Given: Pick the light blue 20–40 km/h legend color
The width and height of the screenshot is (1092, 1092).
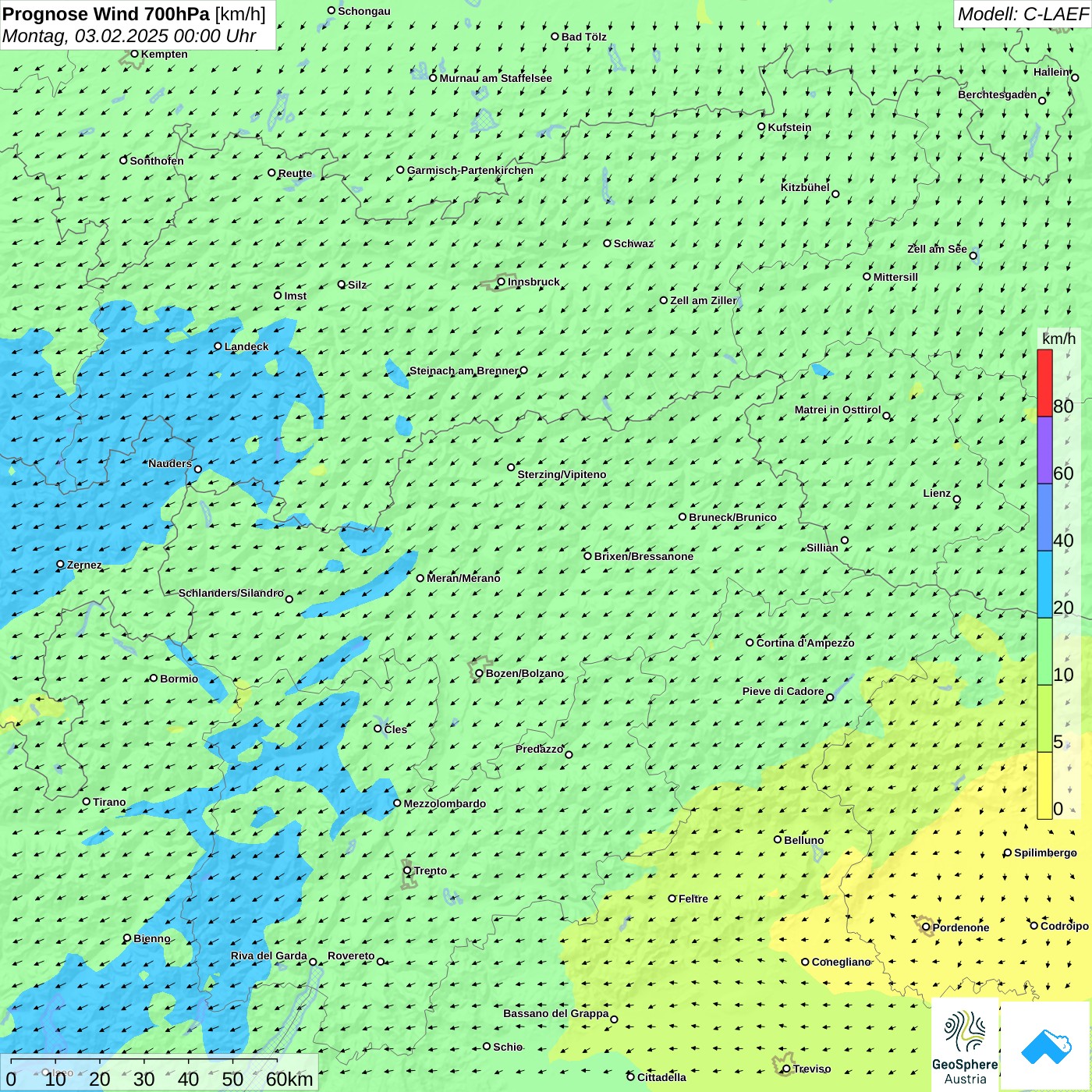Looking at the screenshot, I should point(1044,585).
